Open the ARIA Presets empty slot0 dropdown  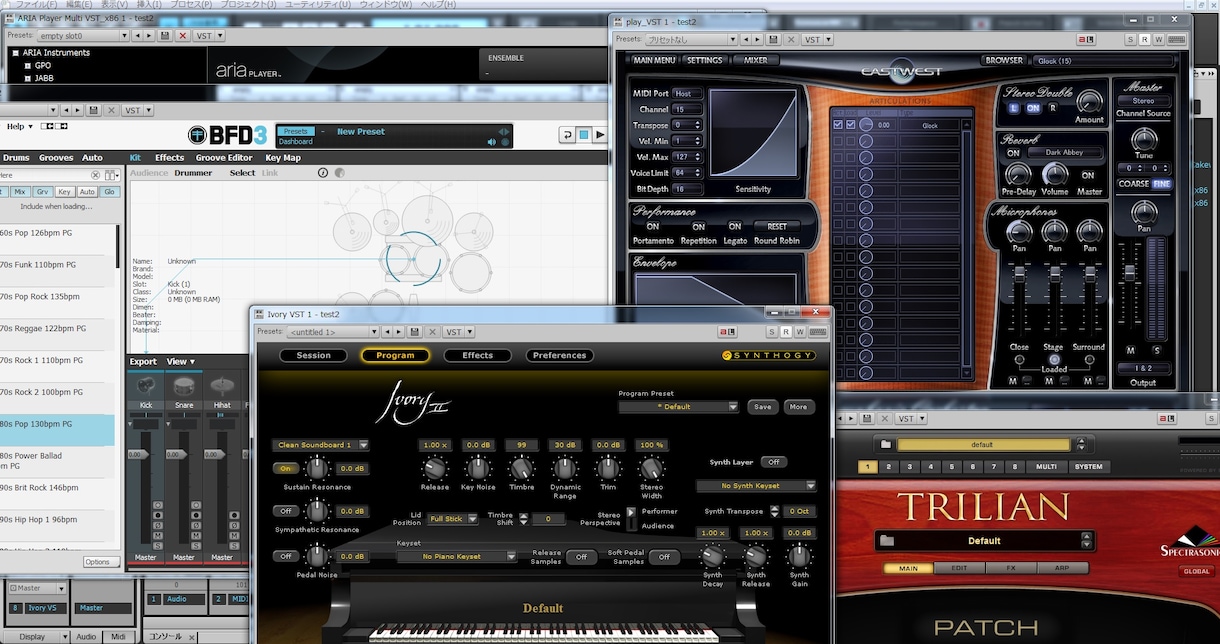coord(81,35)
